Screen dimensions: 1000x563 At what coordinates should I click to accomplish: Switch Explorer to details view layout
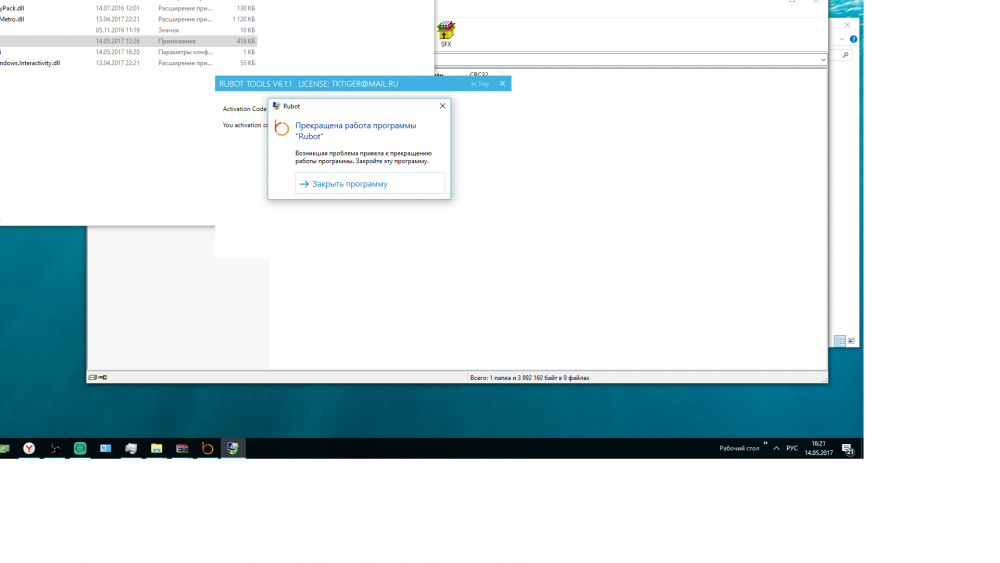click(x=840, y=341)
